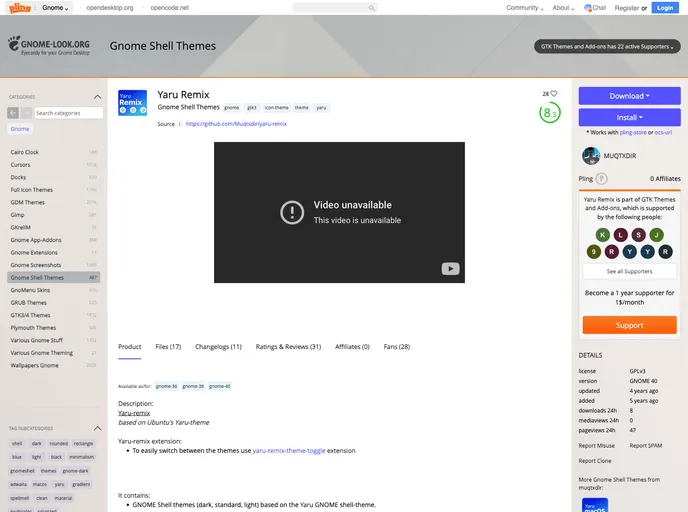Screen dimensions: 688x512
Task: Select GRUB Themes category
Action: coord(54,303)
